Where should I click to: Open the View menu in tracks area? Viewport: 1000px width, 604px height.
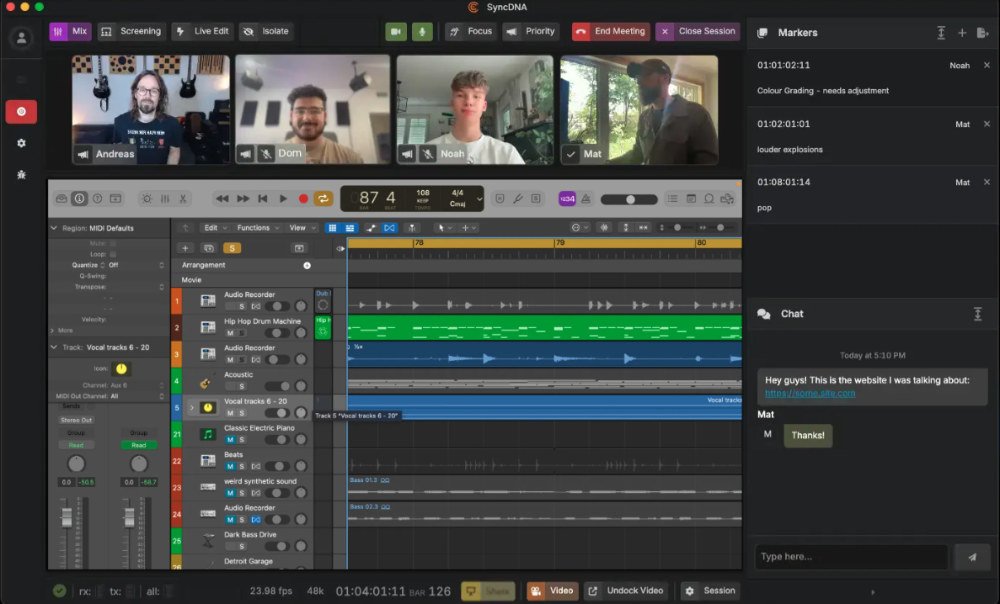click(302, 228)
